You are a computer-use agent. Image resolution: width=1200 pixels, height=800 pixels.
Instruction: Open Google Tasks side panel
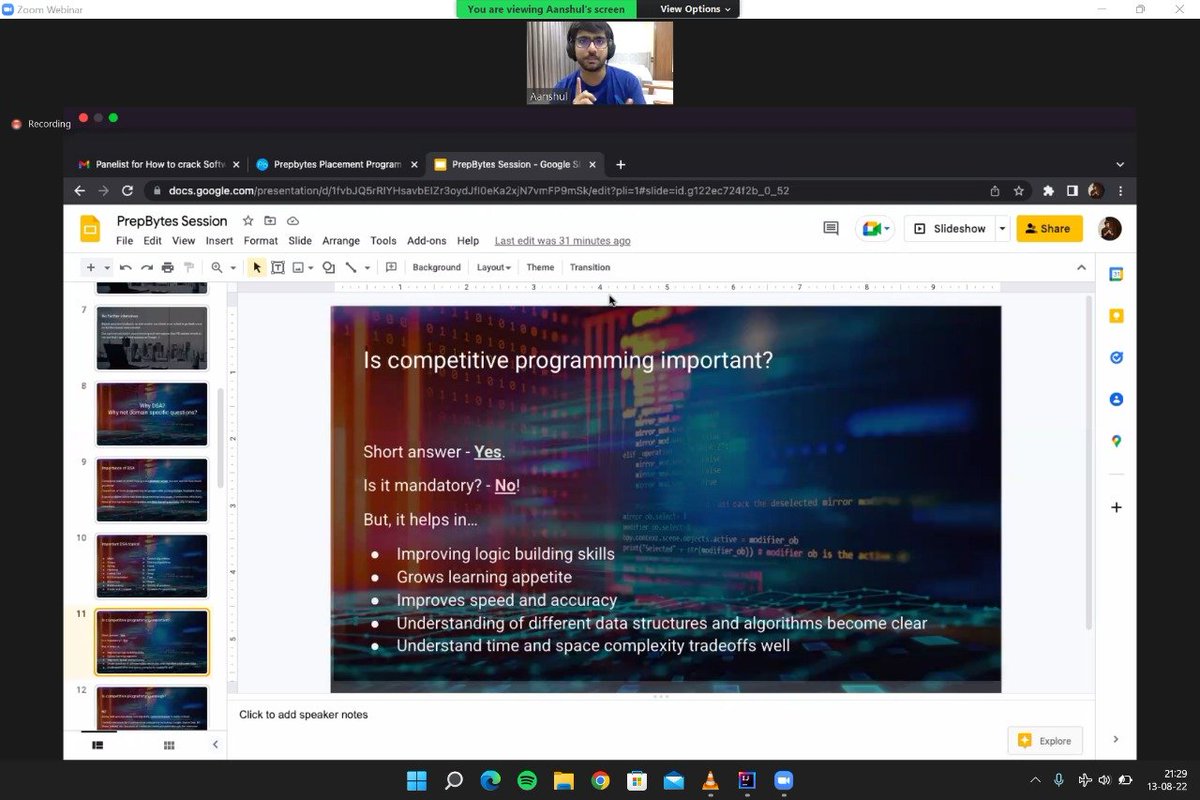1116,357
